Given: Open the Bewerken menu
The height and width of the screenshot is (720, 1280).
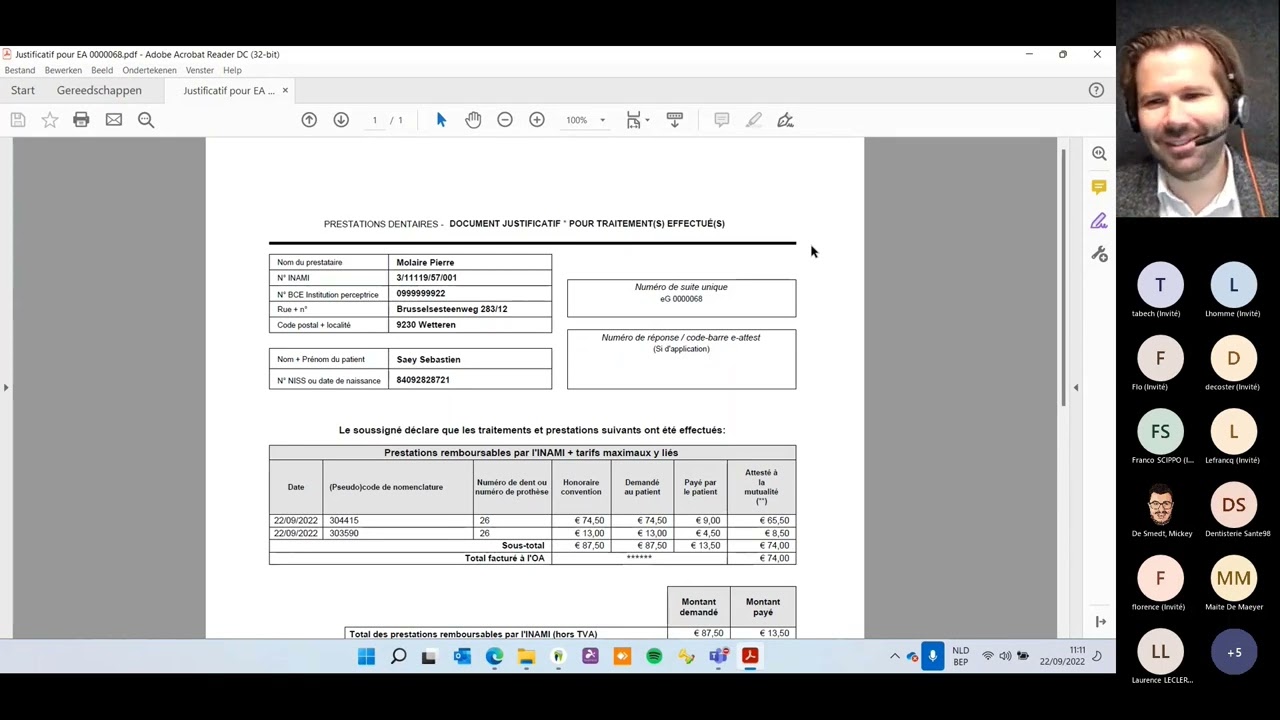Looking at the screenshot, I should click(x=63, y=70).
